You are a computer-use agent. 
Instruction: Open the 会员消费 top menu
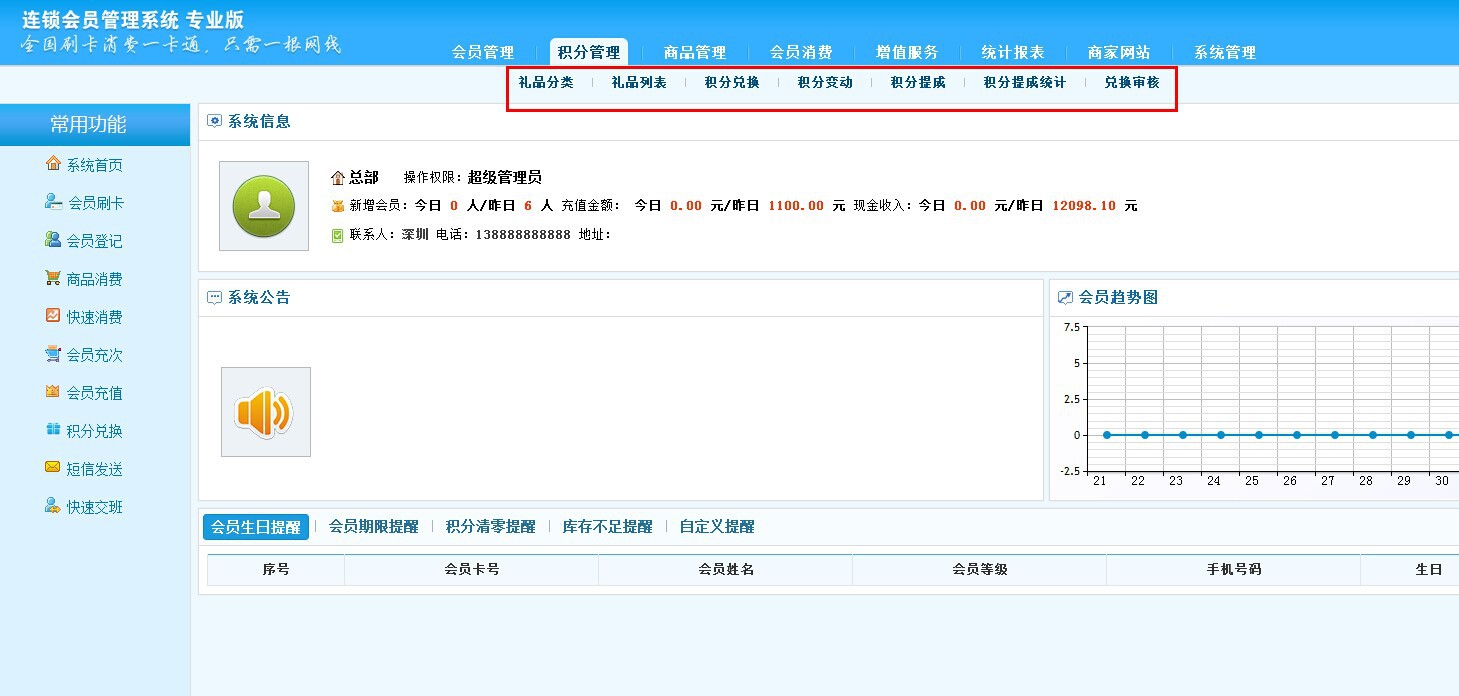(x=801, y=52)
